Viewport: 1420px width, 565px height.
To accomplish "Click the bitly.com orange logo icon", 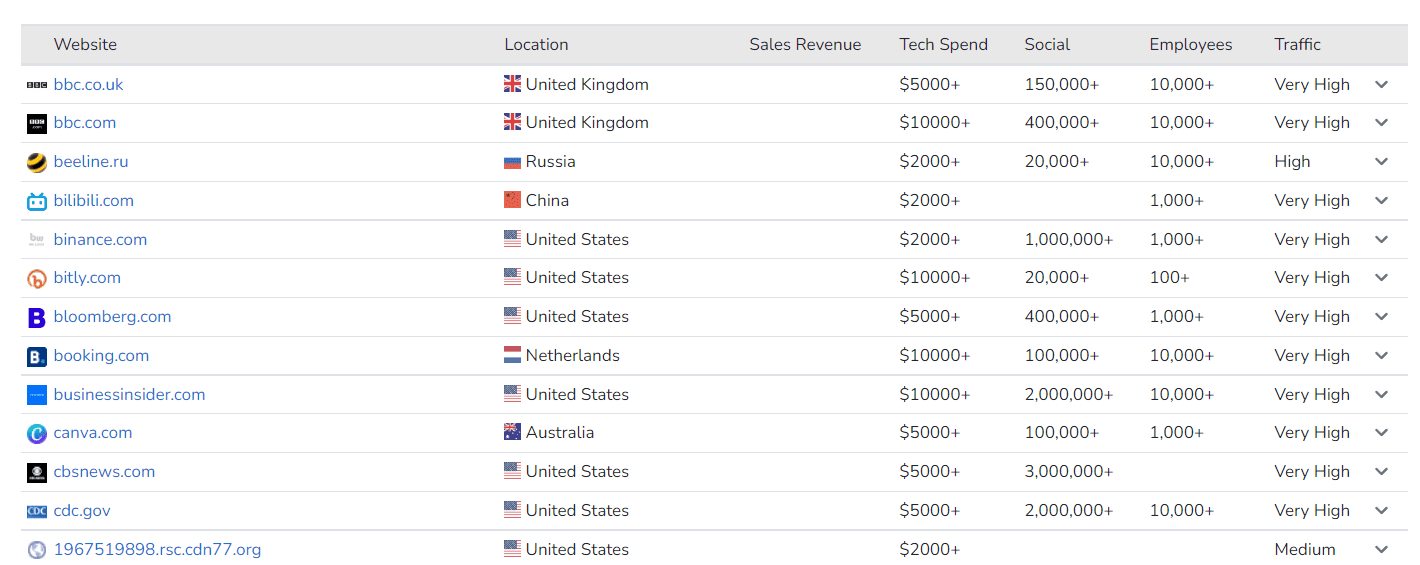I will 37,279.
